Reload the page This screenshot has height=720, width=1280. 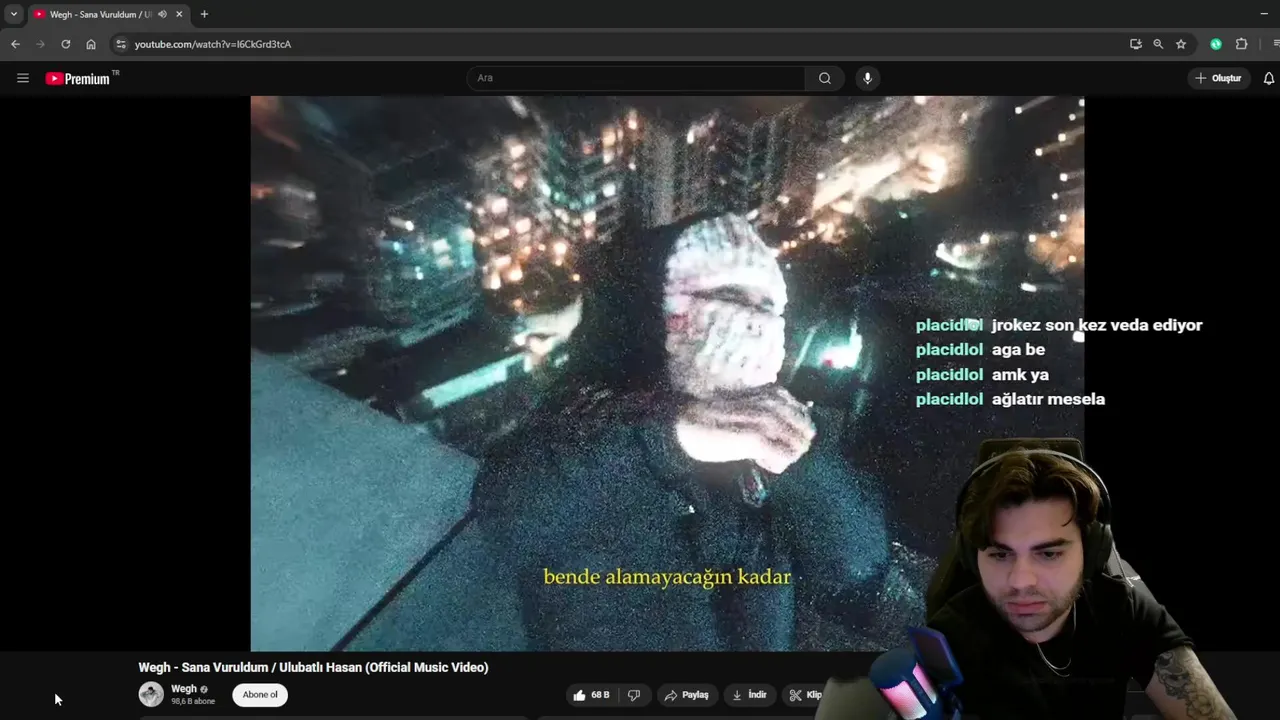(x=66, y=44)
